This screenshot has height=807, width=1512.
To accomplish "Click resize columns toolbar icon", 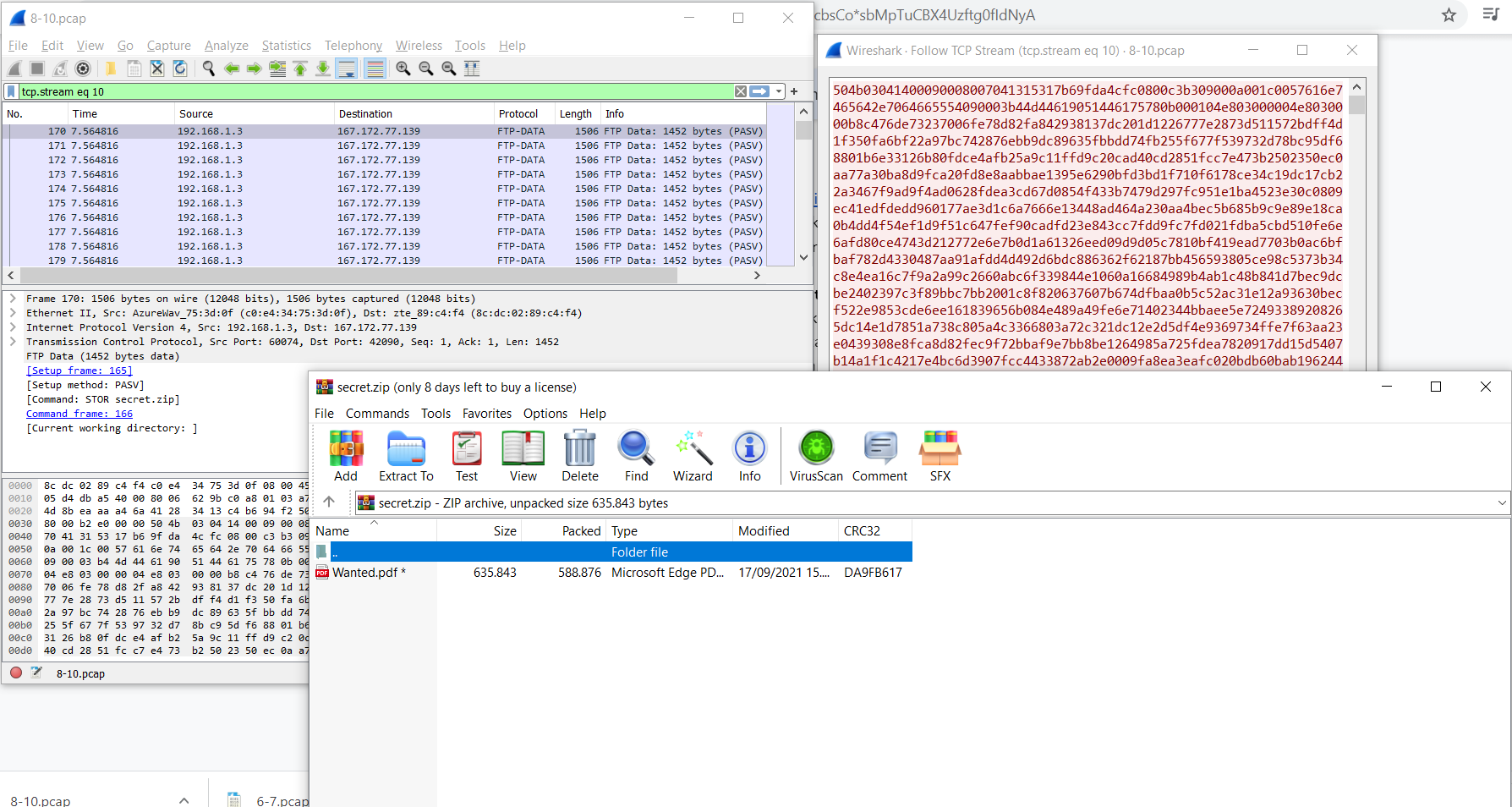I will pos(472,69).
